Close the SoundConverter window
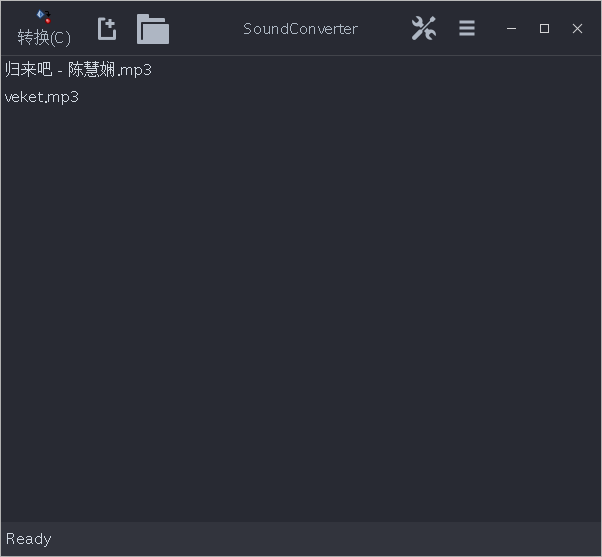This screenshot has width=602, height=557. click(577, 28)
